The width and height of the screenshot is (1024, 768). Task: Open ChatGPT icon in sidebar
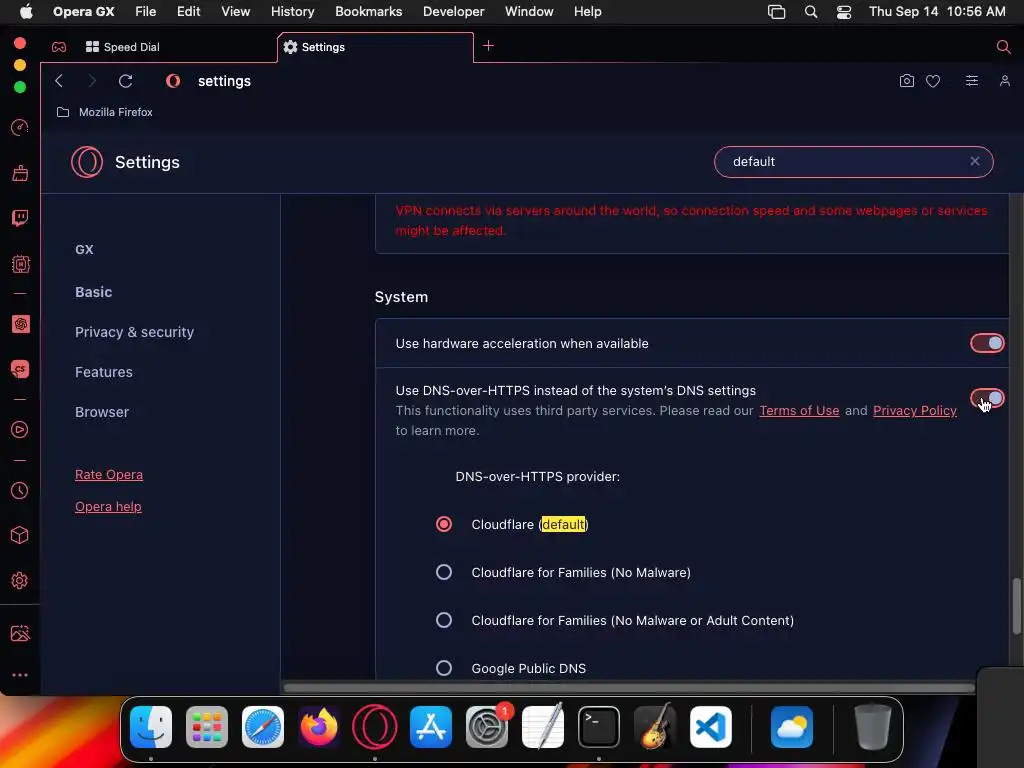click(20, 324)
